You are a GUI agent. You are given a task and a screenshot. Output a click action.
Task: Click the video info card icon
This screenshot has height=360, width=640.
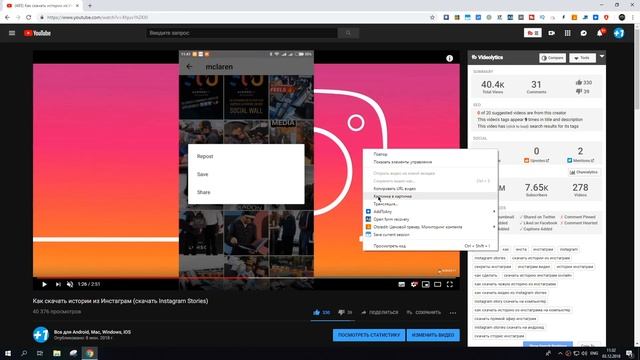point(449,58)
